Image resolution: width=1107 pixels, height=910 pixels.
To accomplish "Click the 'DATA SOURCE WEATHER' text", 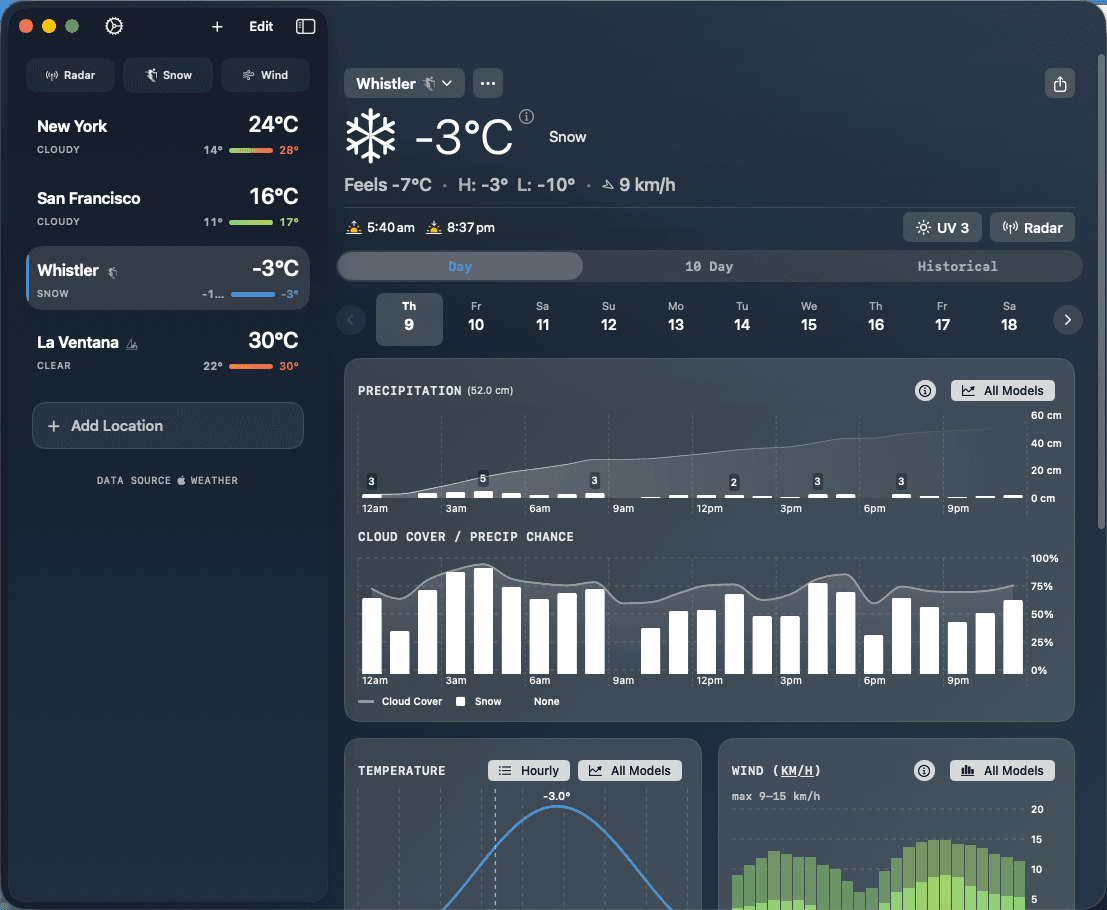I will click(x=167, y=480).
